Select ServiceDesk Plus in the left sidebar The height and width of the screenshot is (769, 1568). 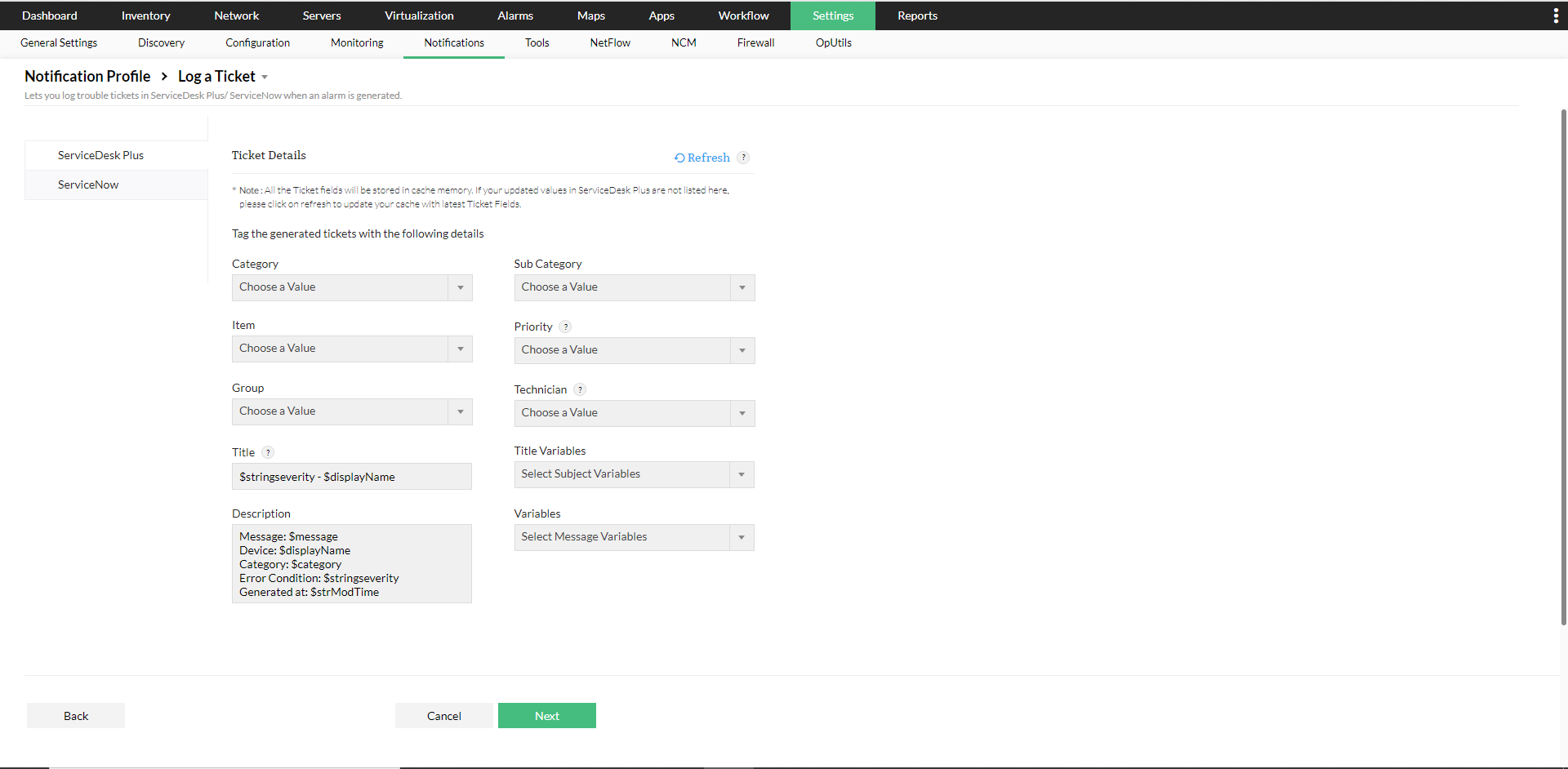(100, 154)
